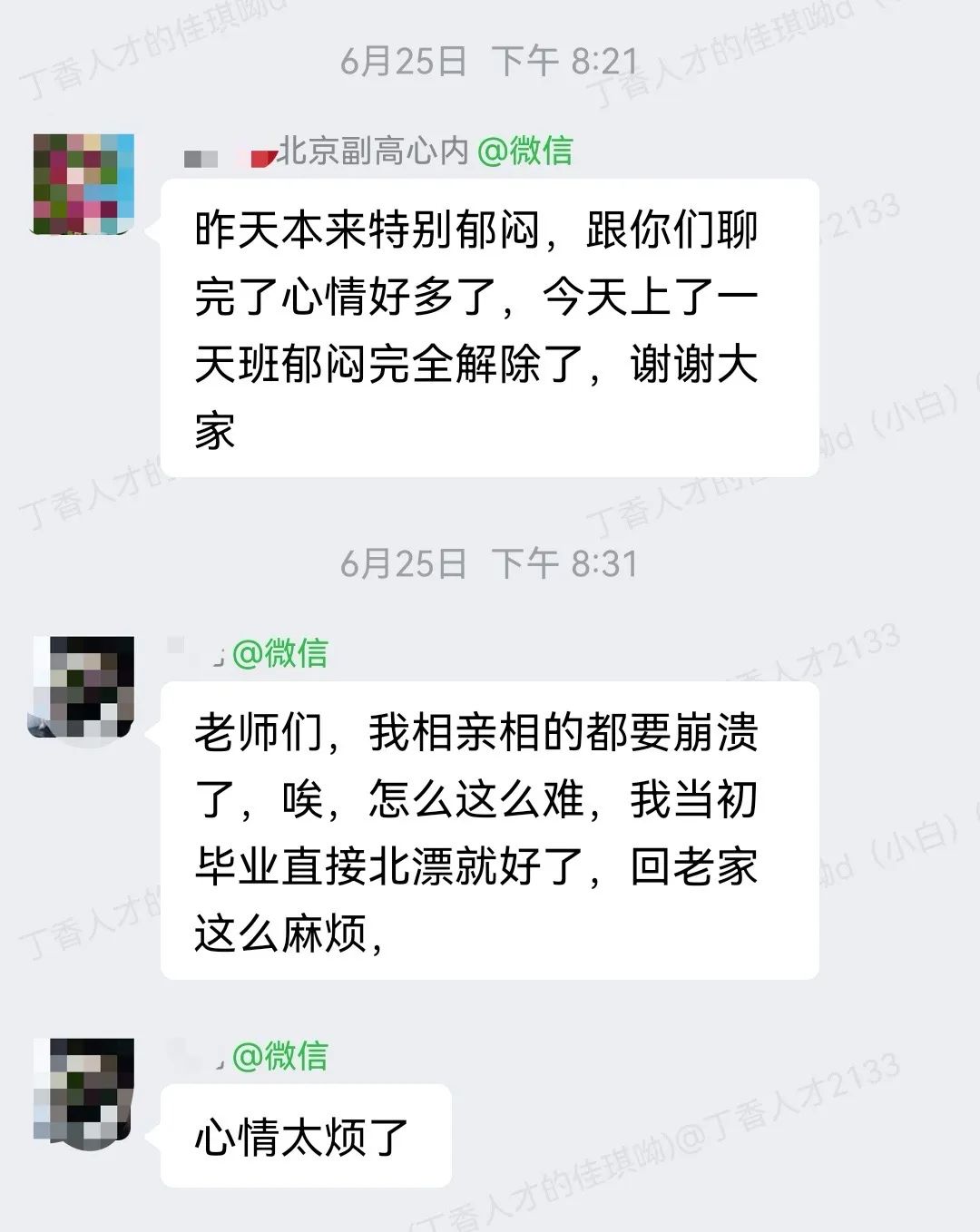Screen dimensions: 980x1232
Task: Click blurred nickname above 心情太烦了
Action: pyautogui.click(x=196, y=1055)
